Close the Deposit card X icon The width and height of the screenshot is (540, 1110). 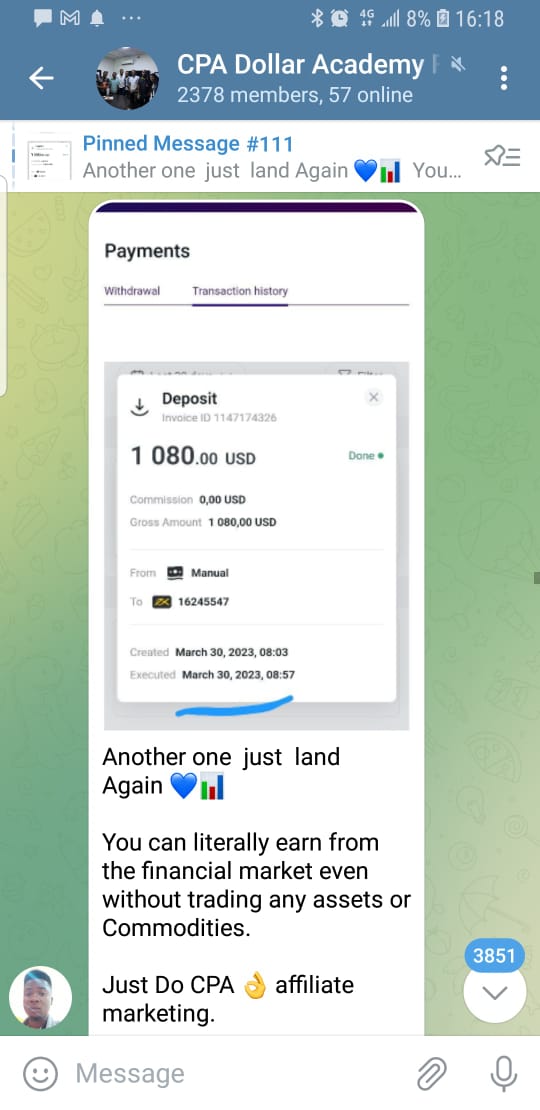click(374, 397)
